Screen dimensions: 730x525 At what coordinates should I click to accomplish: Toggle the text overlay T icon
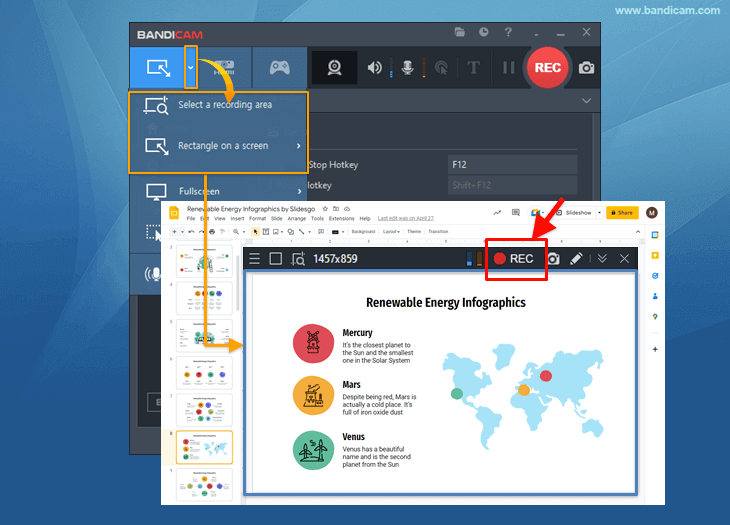point(473,68)
